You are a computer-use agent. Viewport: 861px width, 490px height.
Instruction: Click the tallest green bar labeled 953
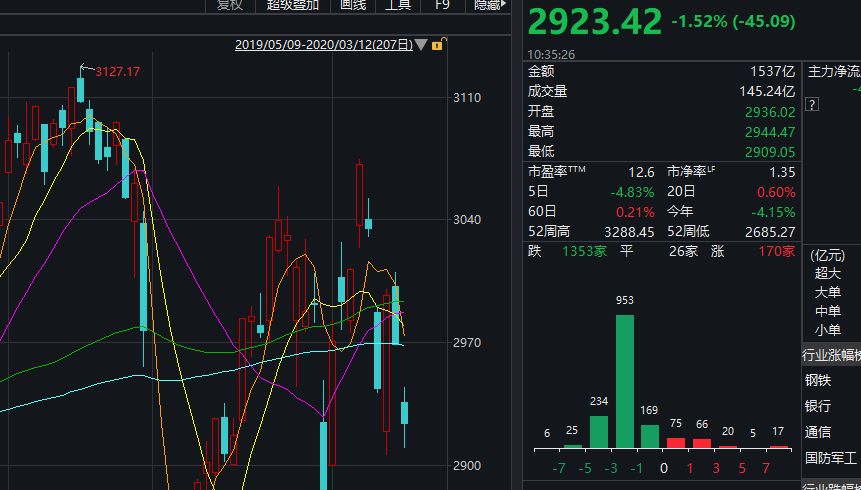625,381
